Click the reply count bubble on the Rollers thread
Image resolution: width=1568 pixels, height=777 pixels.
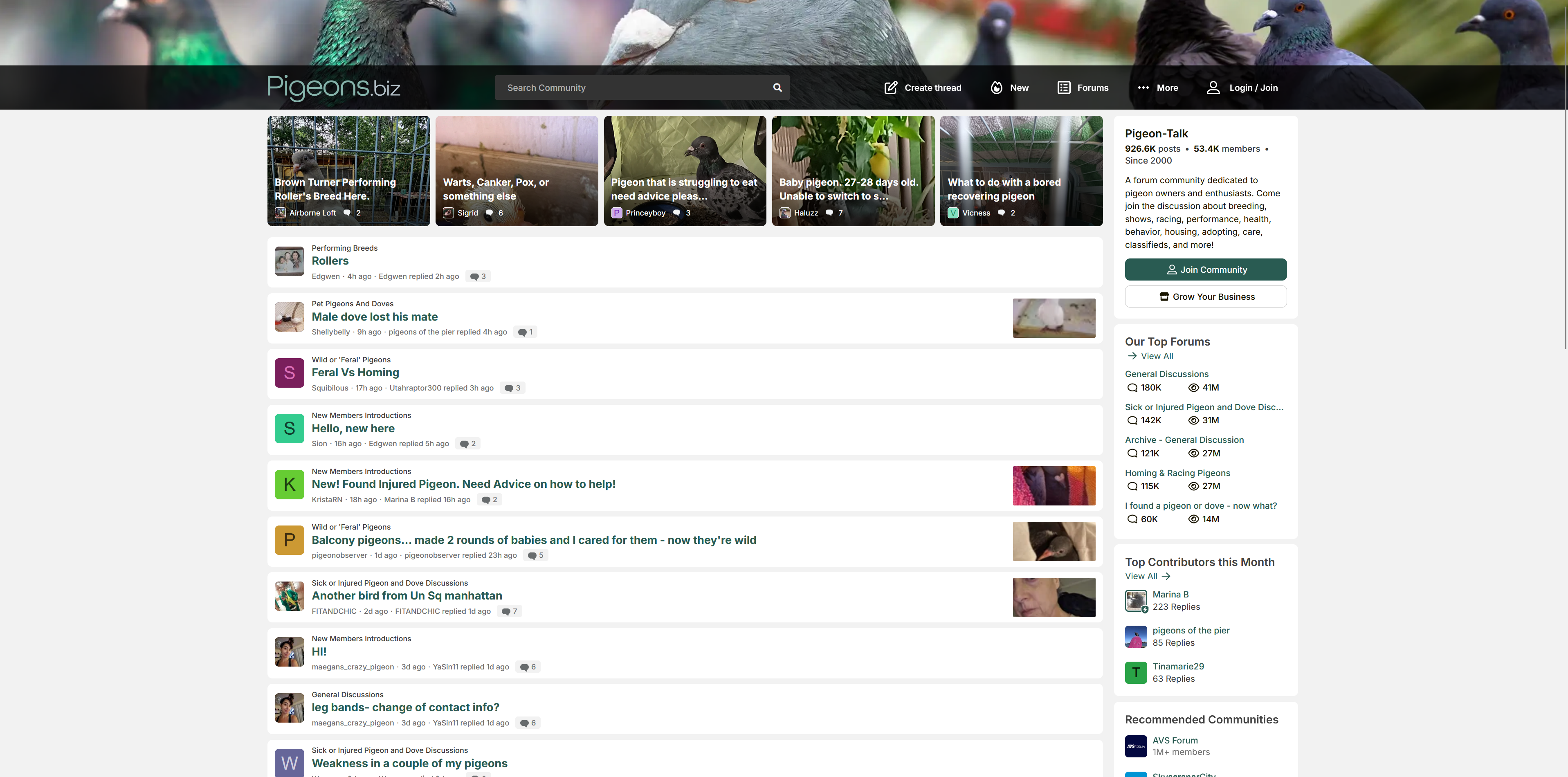(x=478, y=276)
